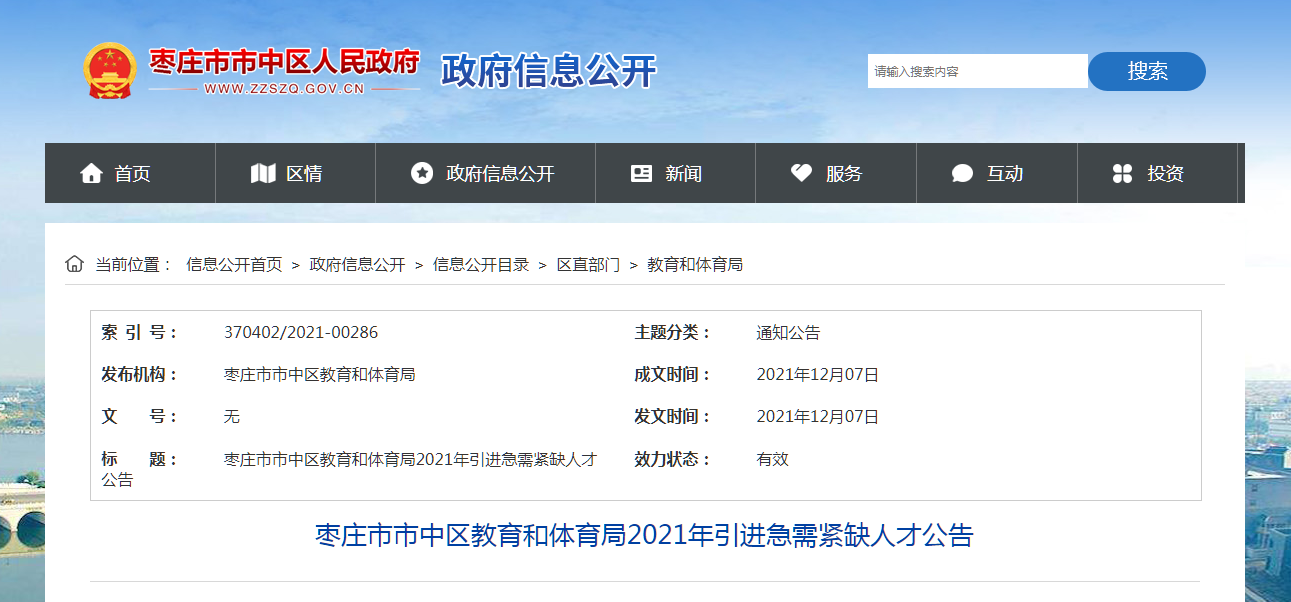The width and height of the screenshot is (1291, 602).
Task: Click the map icon beside 区情
Action: pyautogui.click(x=263, y=173)
